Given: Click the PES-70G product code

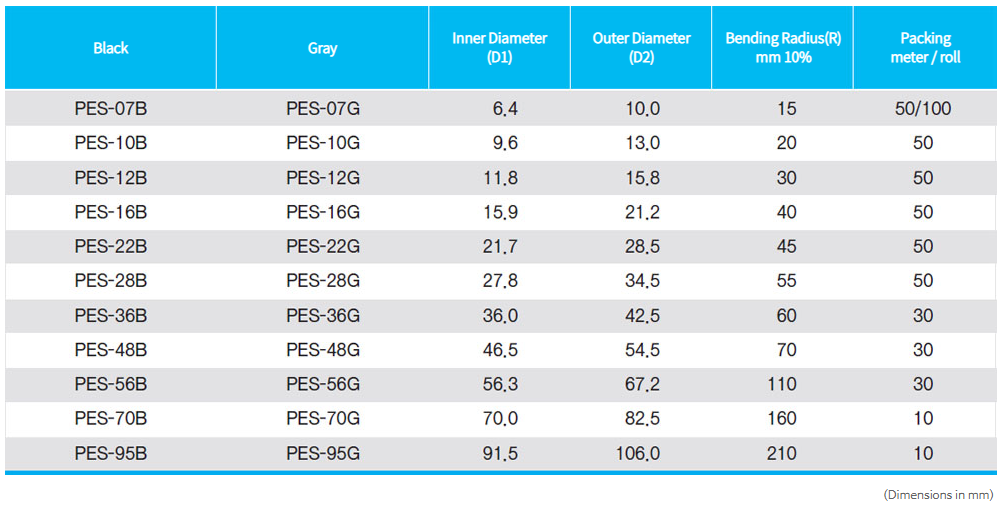Looking at the screenshot, I should (322, 419).
